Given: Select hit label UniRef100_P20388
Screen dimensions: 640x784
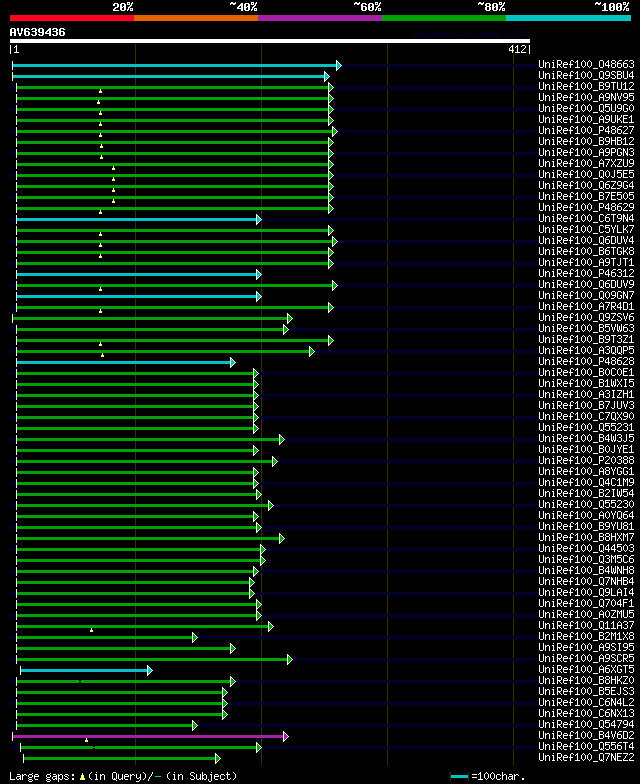Looking at the screenshot, I should pos(586,460).
